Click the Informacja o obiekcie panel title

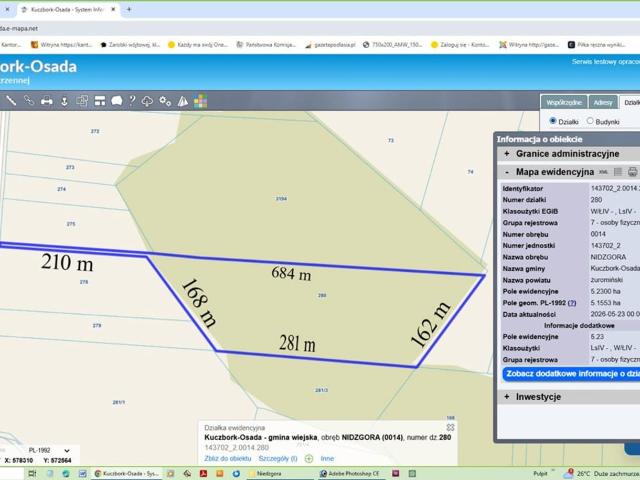click(x=539, y=139)
